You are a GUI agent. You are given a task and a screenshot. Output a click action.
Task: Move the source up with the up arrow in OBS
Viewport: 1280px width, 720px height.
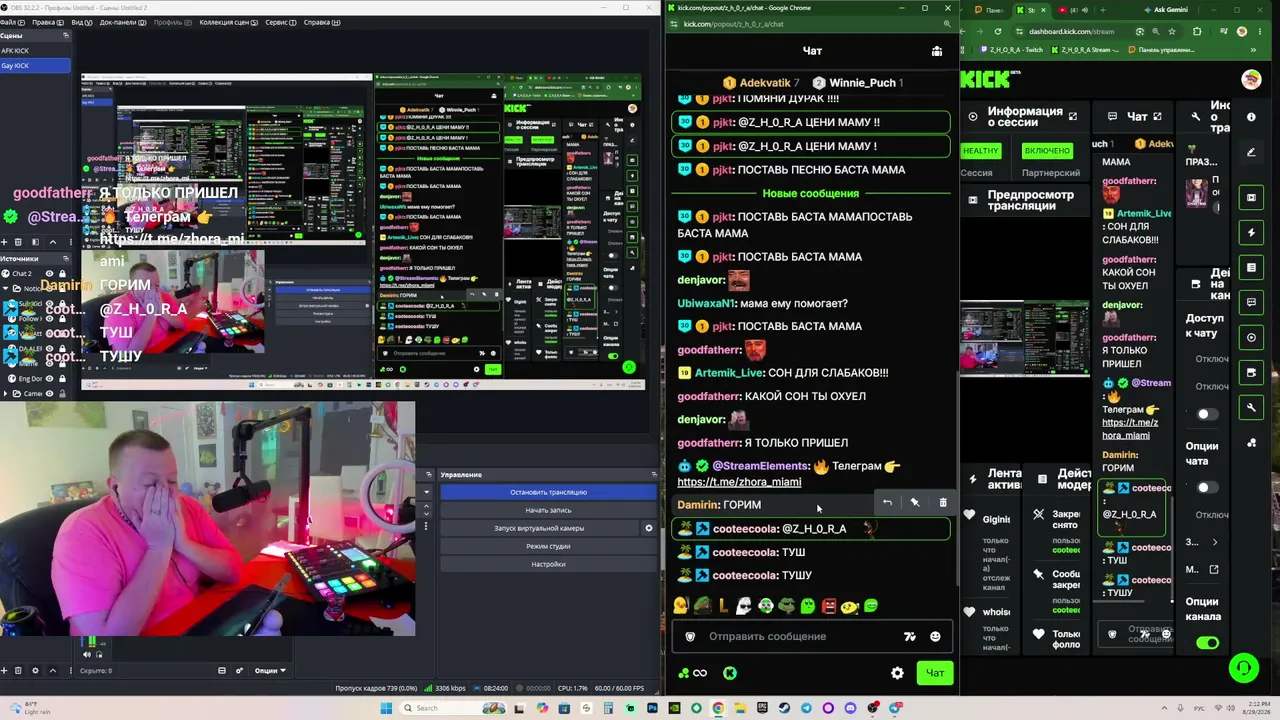pos(53,670)
